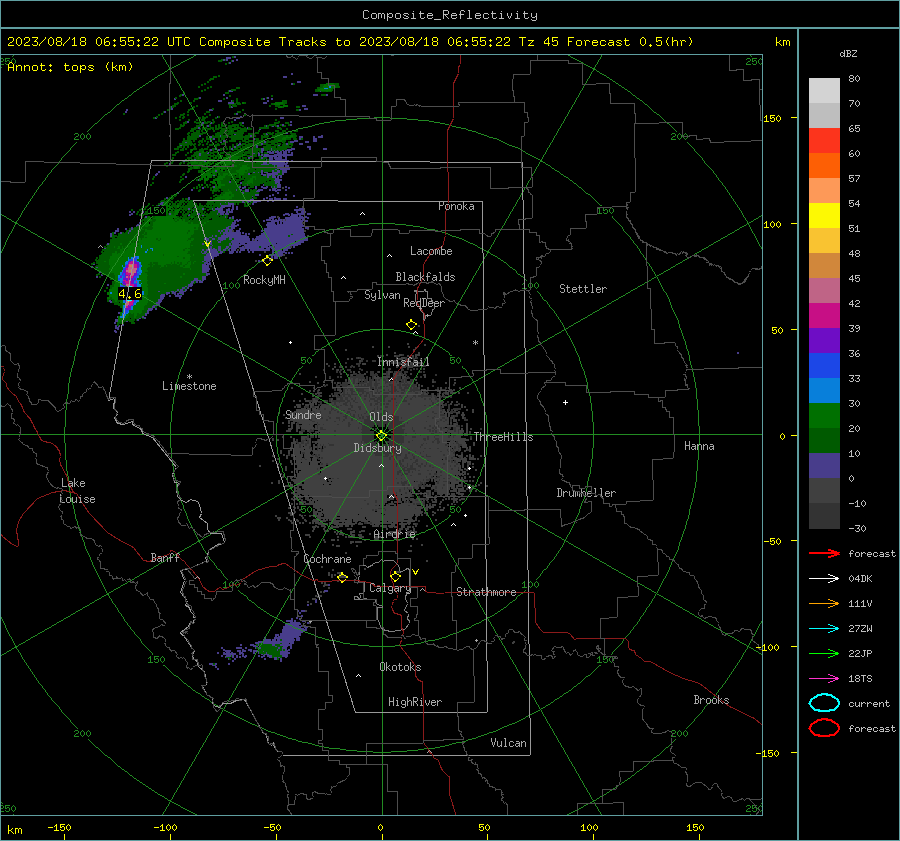Pick the orange 57-60 dBZ swatch

click(x=824, y=166)
